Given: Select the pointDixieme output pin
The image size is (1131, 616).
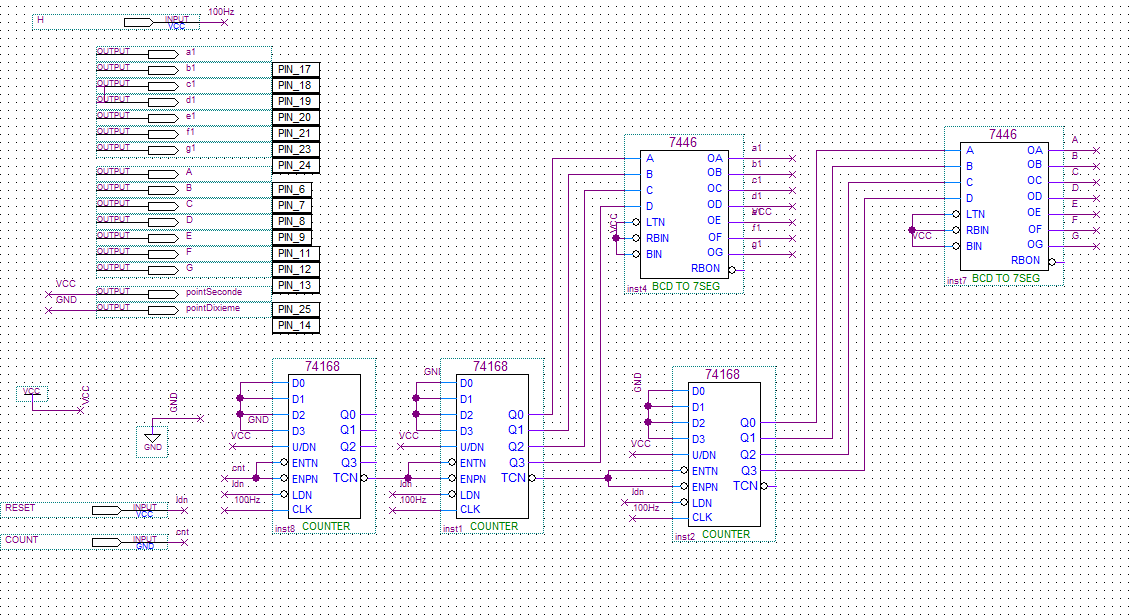Looking at the screenshot, I should (160, 309).
